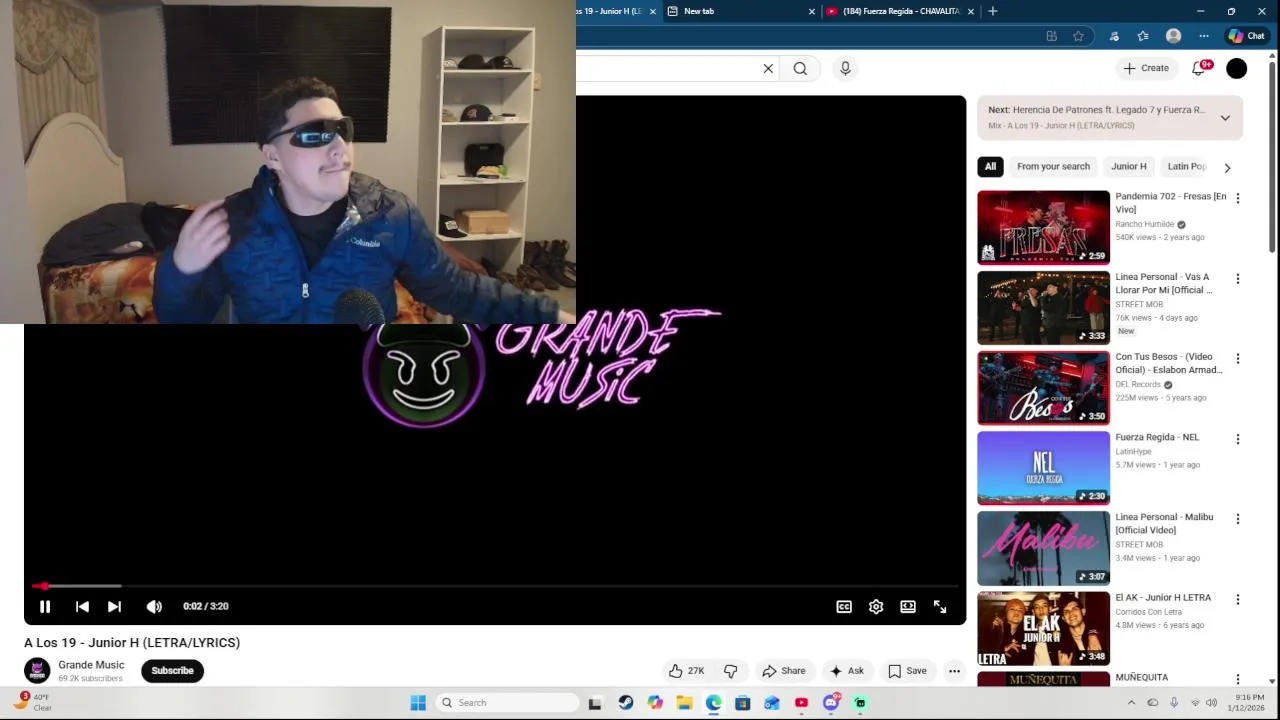Open options for Linea Personal - Malibu video
1280x720 pixels.
1238,518
